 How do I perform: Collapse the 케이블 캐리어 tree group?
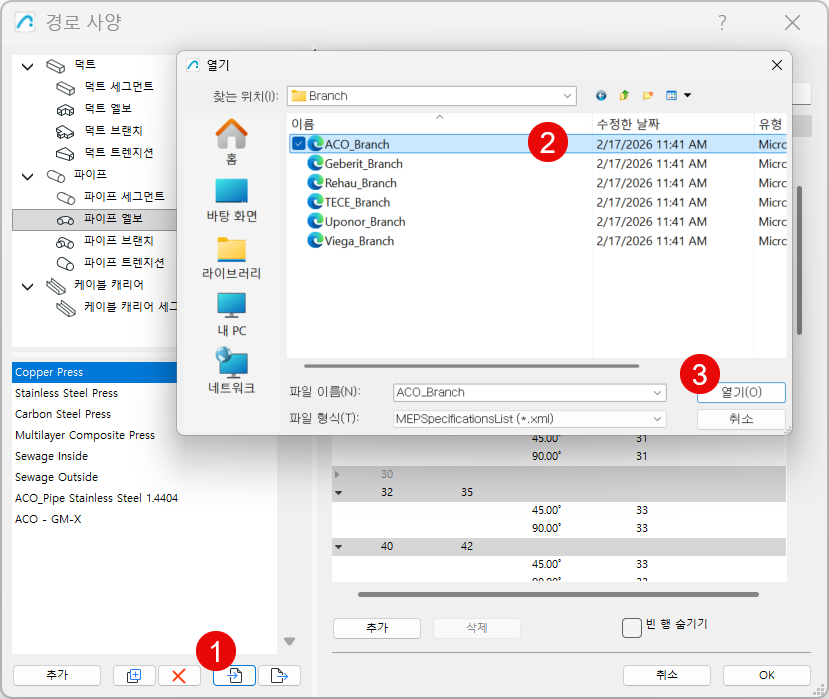pyautogui.click(x=27, y=286)
